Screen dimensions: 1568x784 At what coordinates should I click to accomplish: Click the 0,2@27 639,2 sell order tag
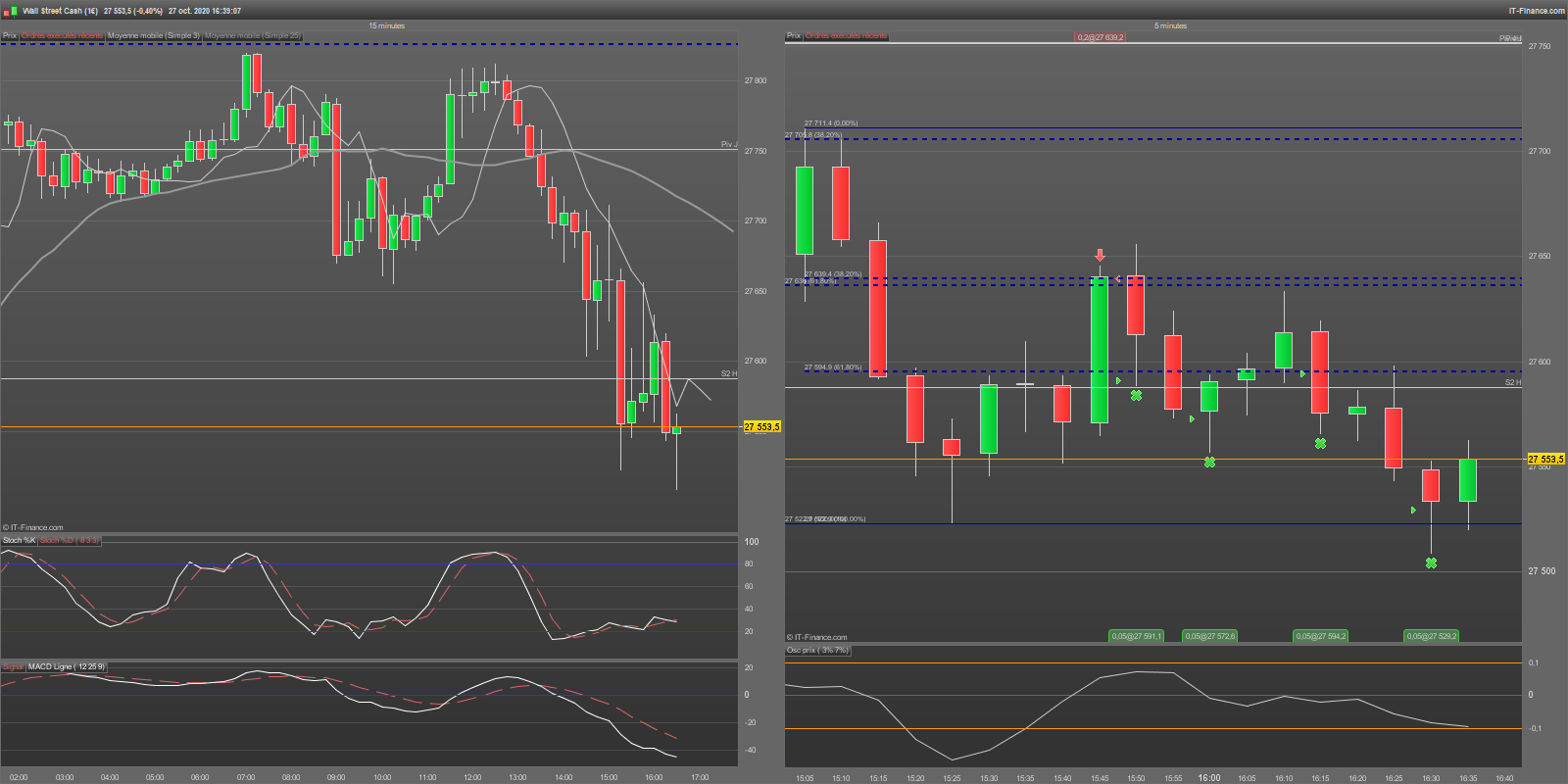tap(1101, 37)
